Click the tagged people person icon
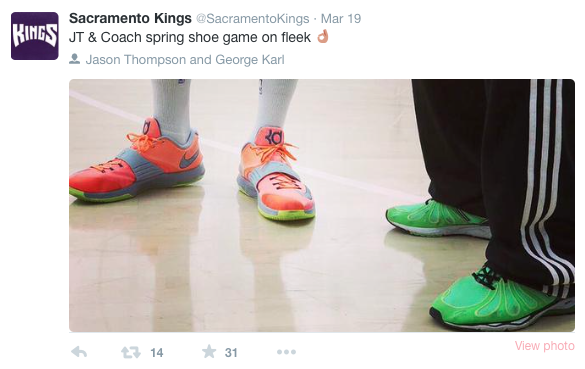The image size is (585, 369). 75,59
